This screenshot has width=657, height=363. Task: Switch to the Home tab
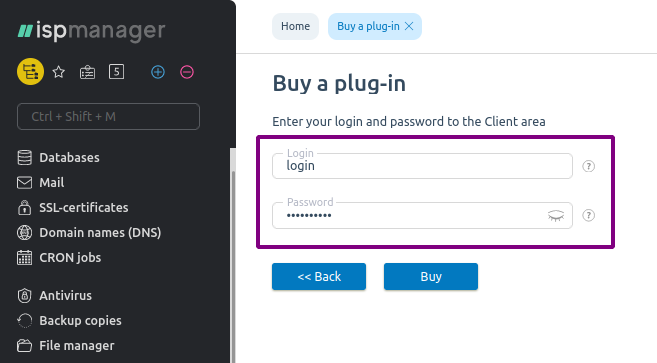295,26
